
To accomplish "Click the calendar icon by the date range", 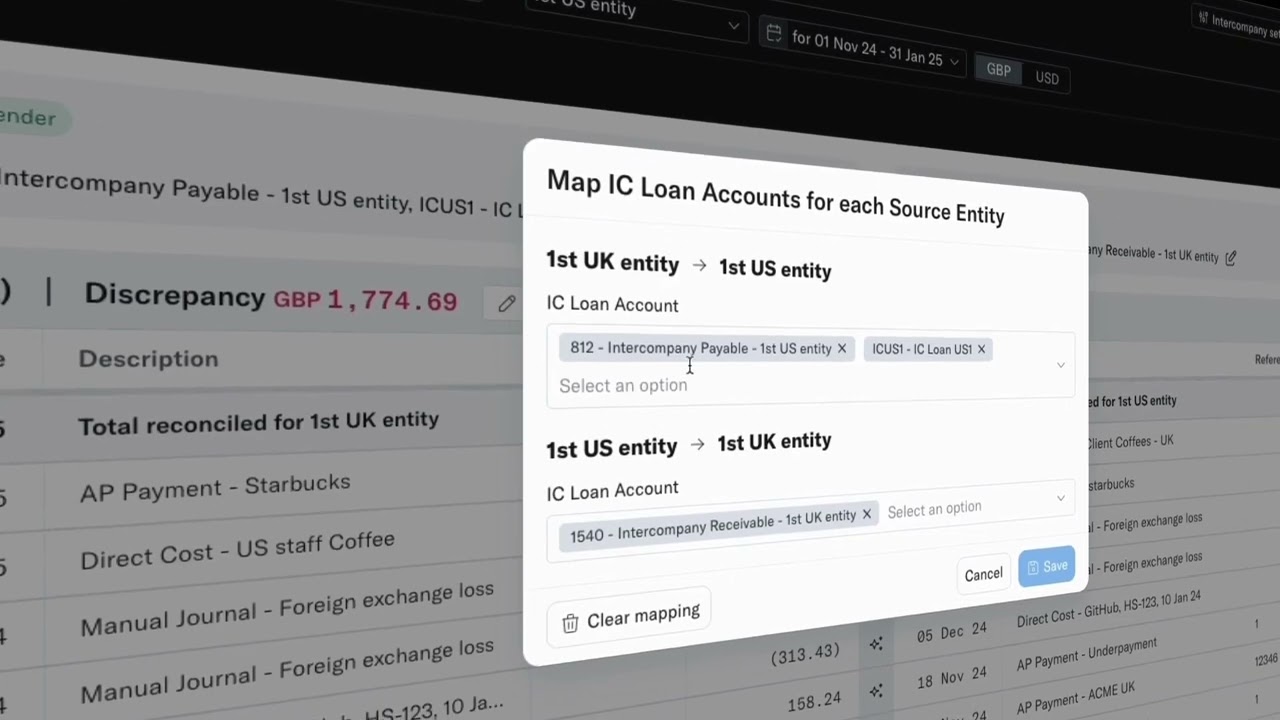I will click(774, 33).
